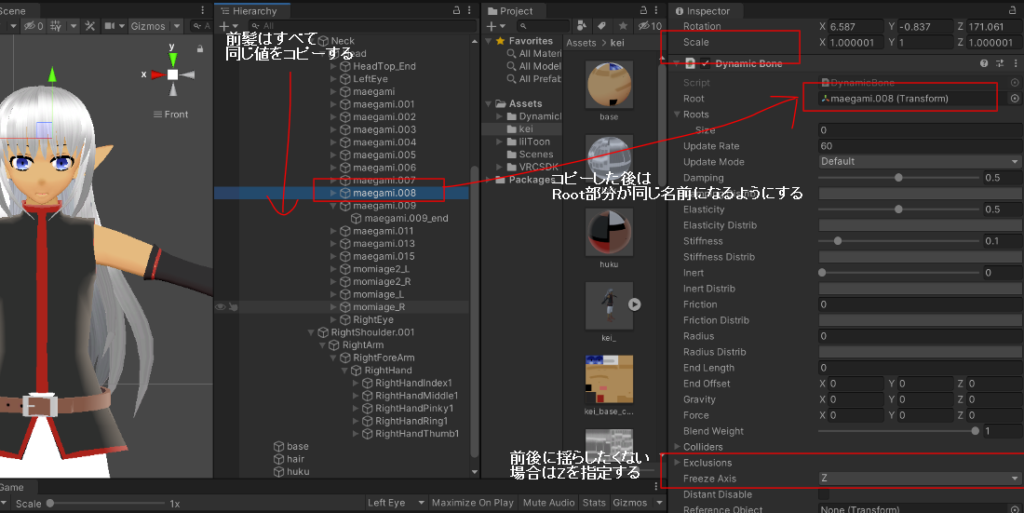The width and height of the screenshot is (1024, 513).
Task: Open Dynamic Bone component help icon
Action: [984, 63]
